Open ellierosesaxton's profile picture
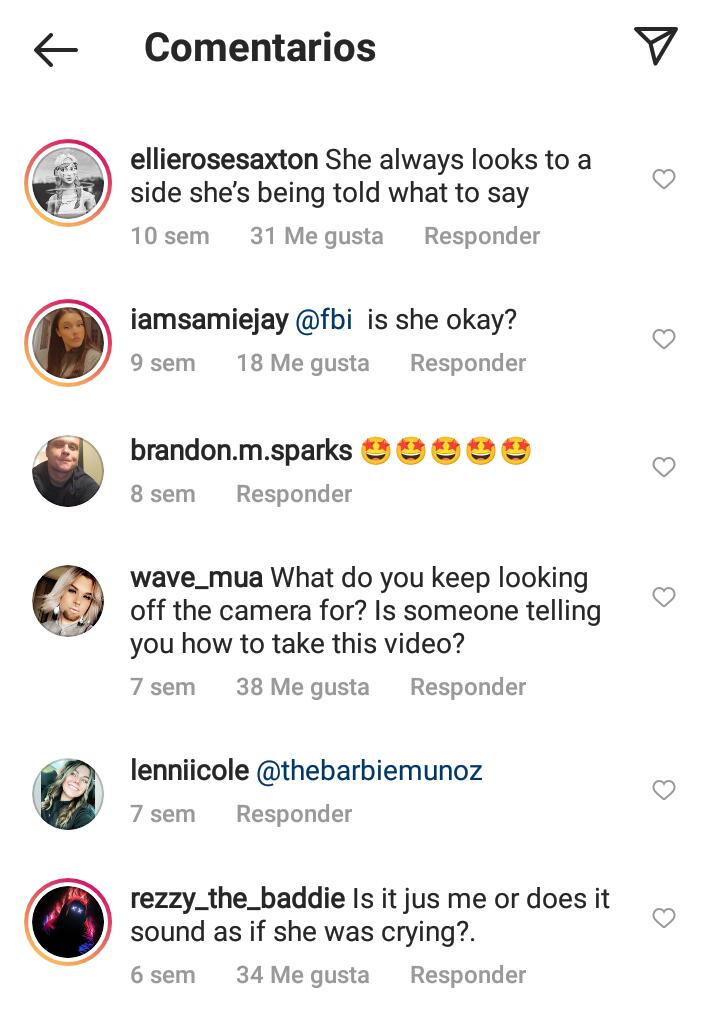720x1018 pixels. pyautogui.click(x=68, y=184)
